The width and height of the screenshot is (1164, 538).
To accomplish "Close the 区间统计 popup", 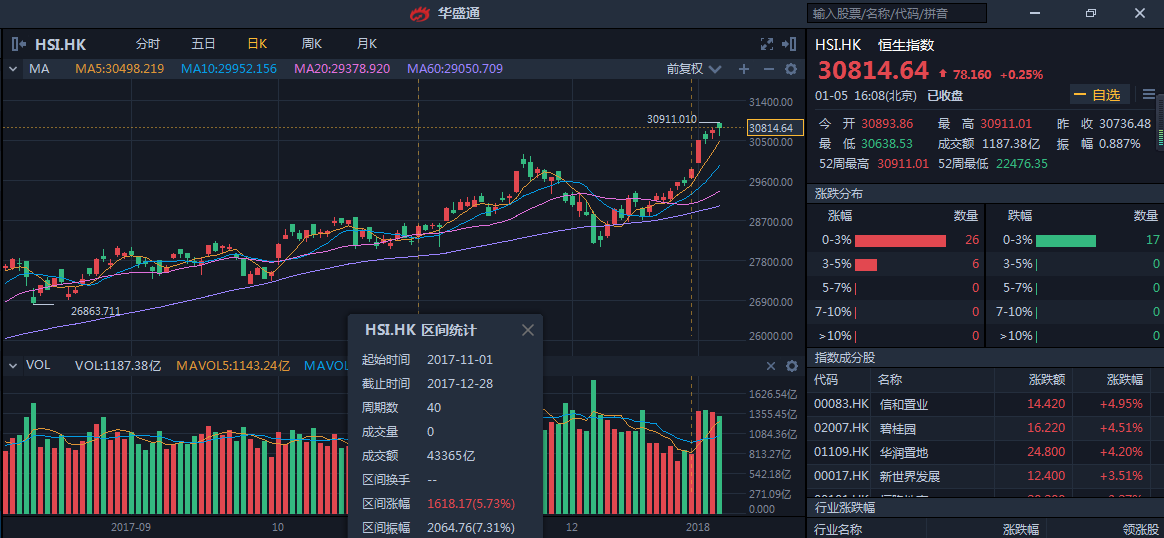I will [528, 330].
